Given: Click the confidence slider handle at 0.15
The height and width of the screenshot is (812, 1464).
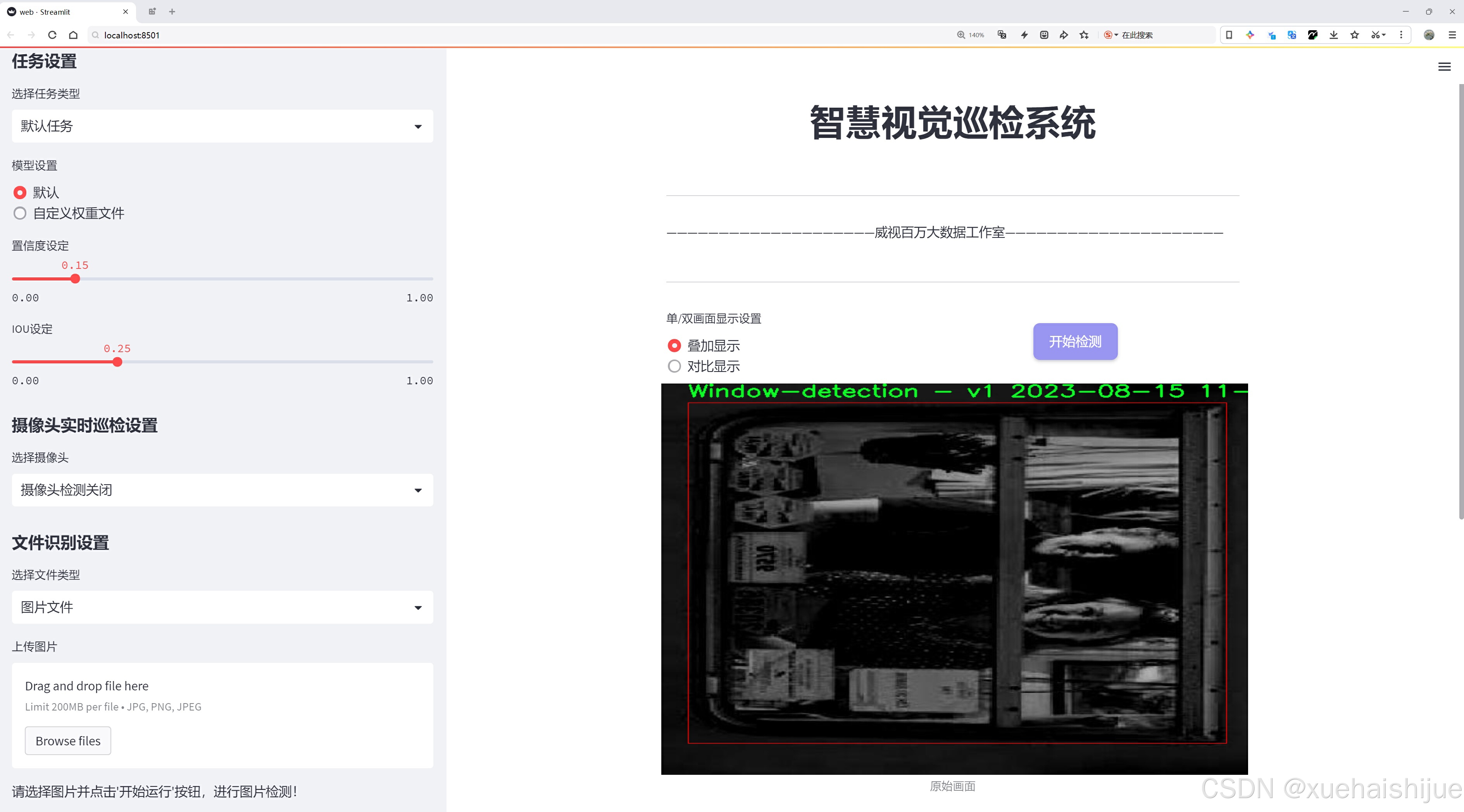Looking at the screenshot, I should [x=75, y=279].
